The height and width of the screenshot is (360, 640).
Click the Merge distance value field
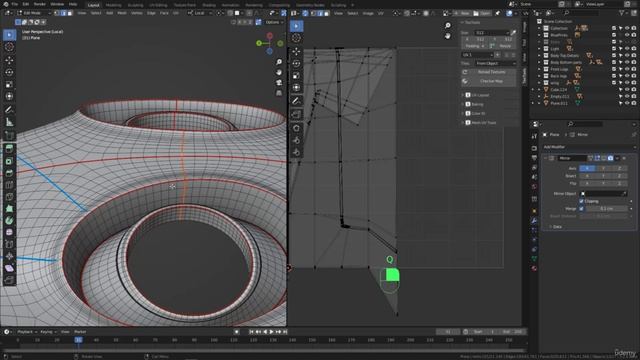(x=607, y=209)
